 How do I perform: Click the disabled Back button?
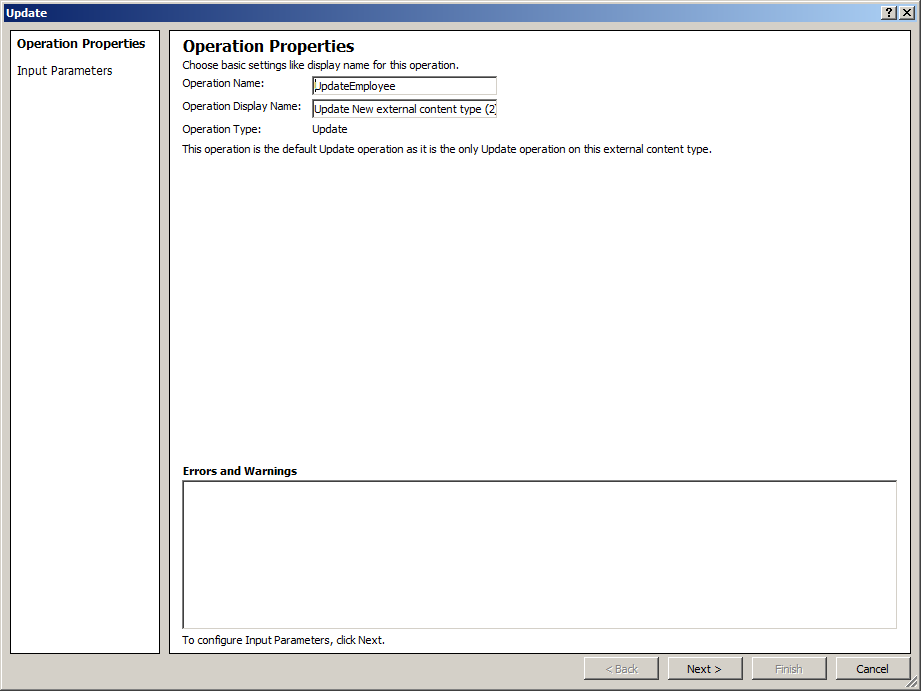pyautogui.click(x=621, y=669)
